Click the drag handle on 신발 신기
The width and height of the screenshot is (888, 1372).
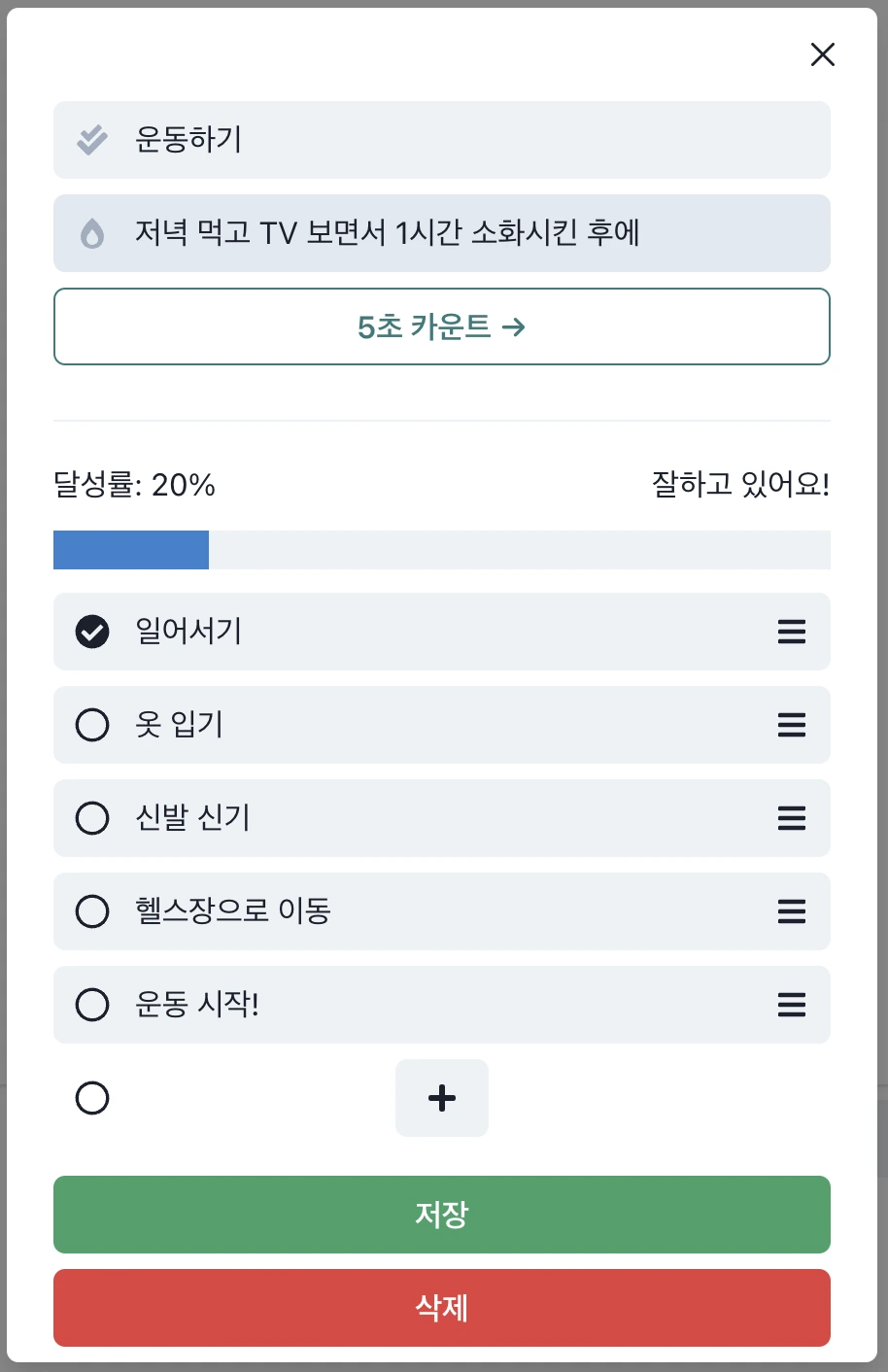[x=792, y=818]
